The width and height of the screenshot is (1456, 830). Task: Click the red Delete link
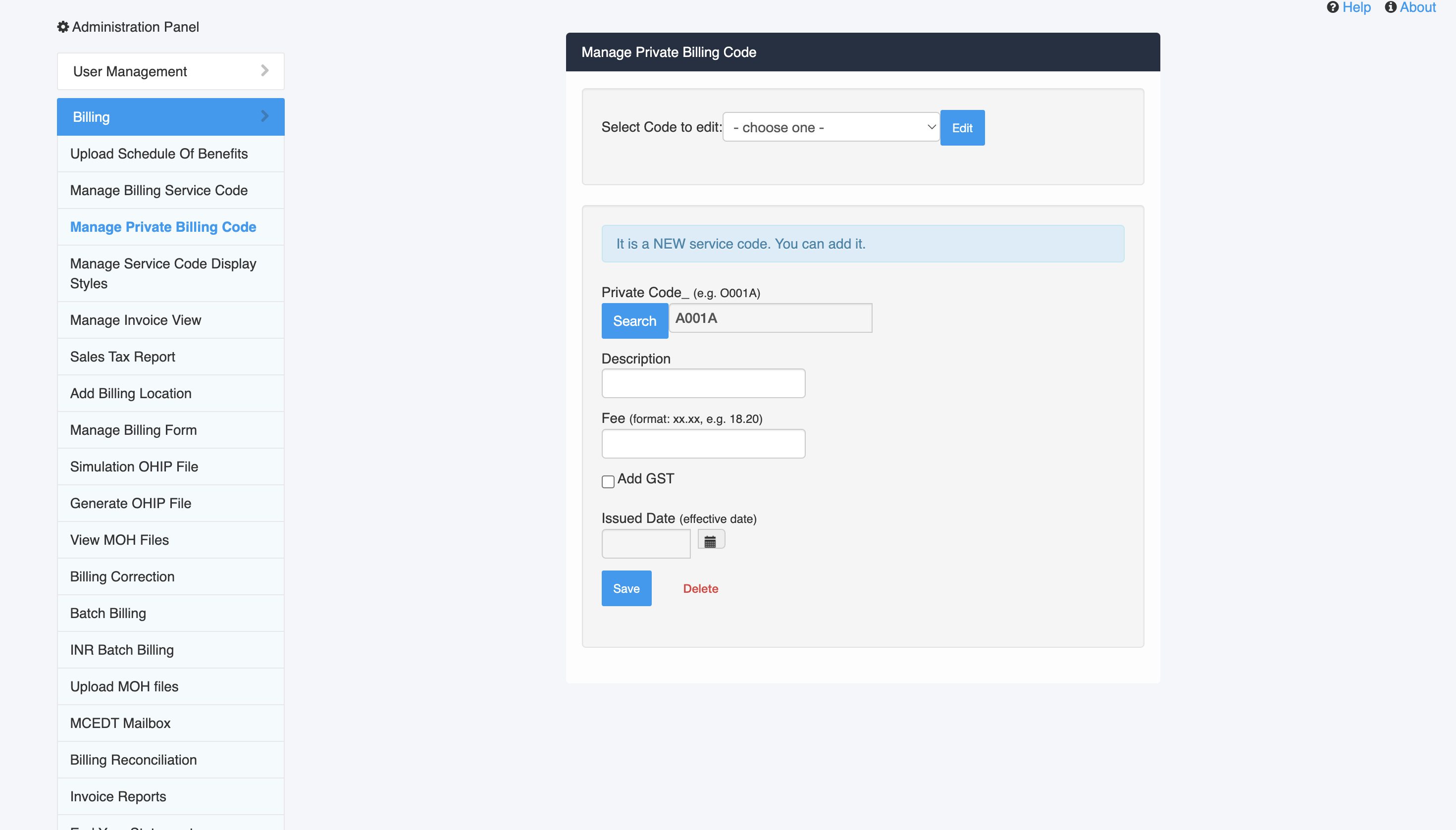coord(700,588)
